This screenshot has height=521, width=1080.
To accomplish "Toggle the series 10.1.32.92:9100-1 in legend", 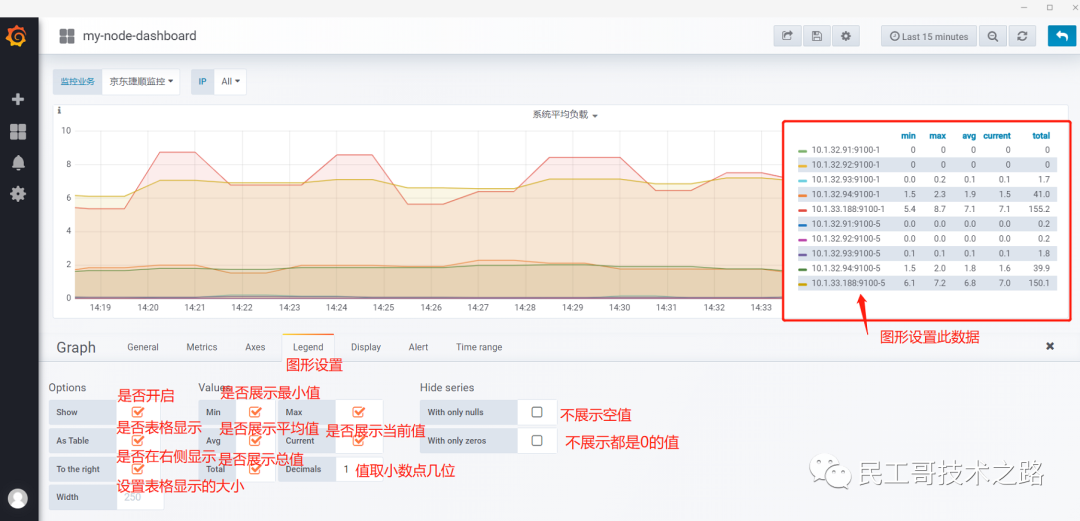I will tap(845, 165).
